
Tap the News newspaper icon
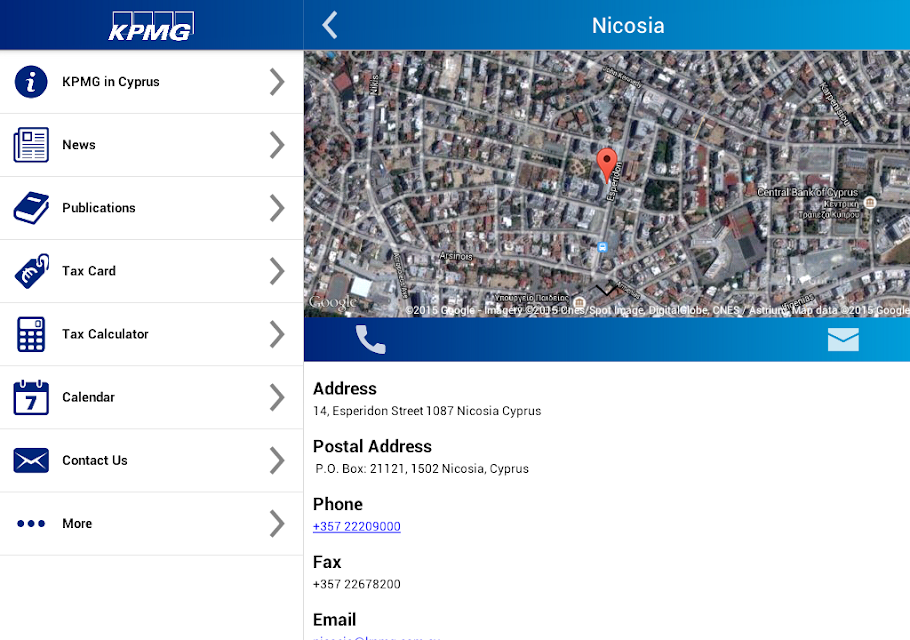tap(31, 144)
